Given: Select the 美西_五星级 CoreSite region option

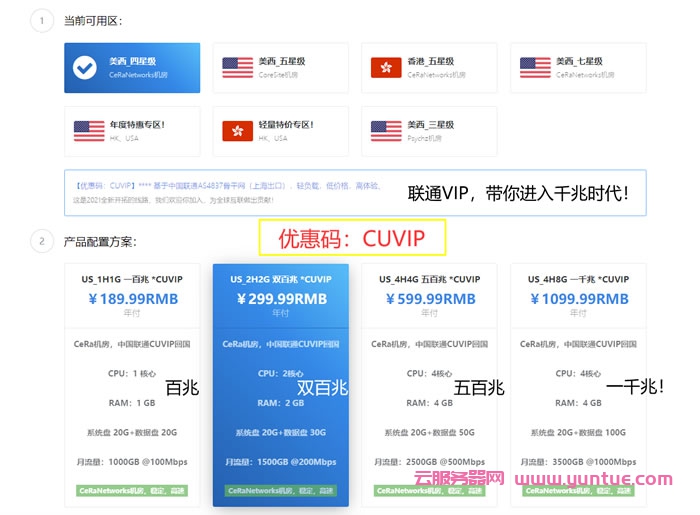Looking at the screenshot, I should pyautogui.click(x=285, y=68).
